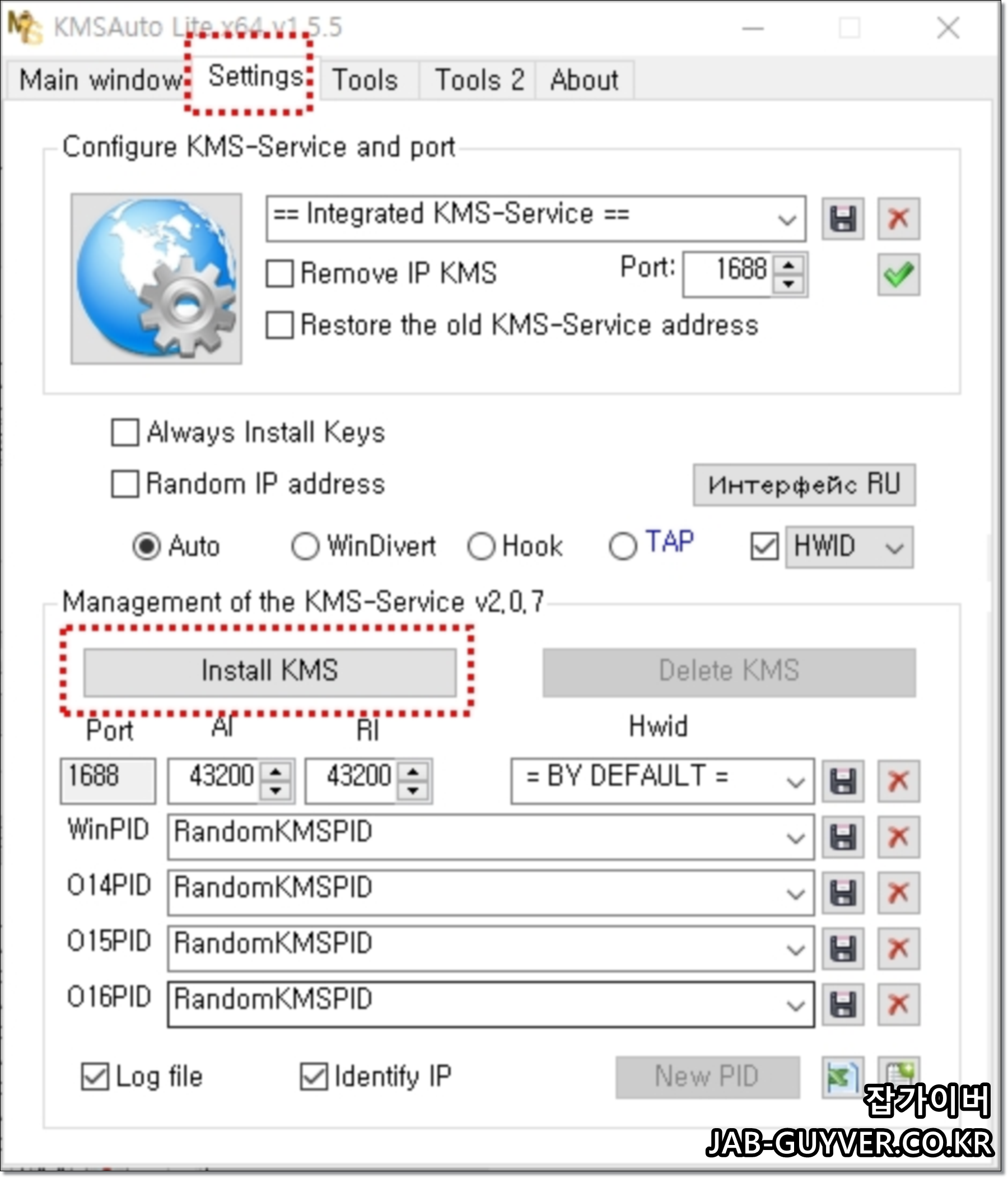
Task: Save the Integrated KMS-Service server entry
Action: (x=843, y=219)
